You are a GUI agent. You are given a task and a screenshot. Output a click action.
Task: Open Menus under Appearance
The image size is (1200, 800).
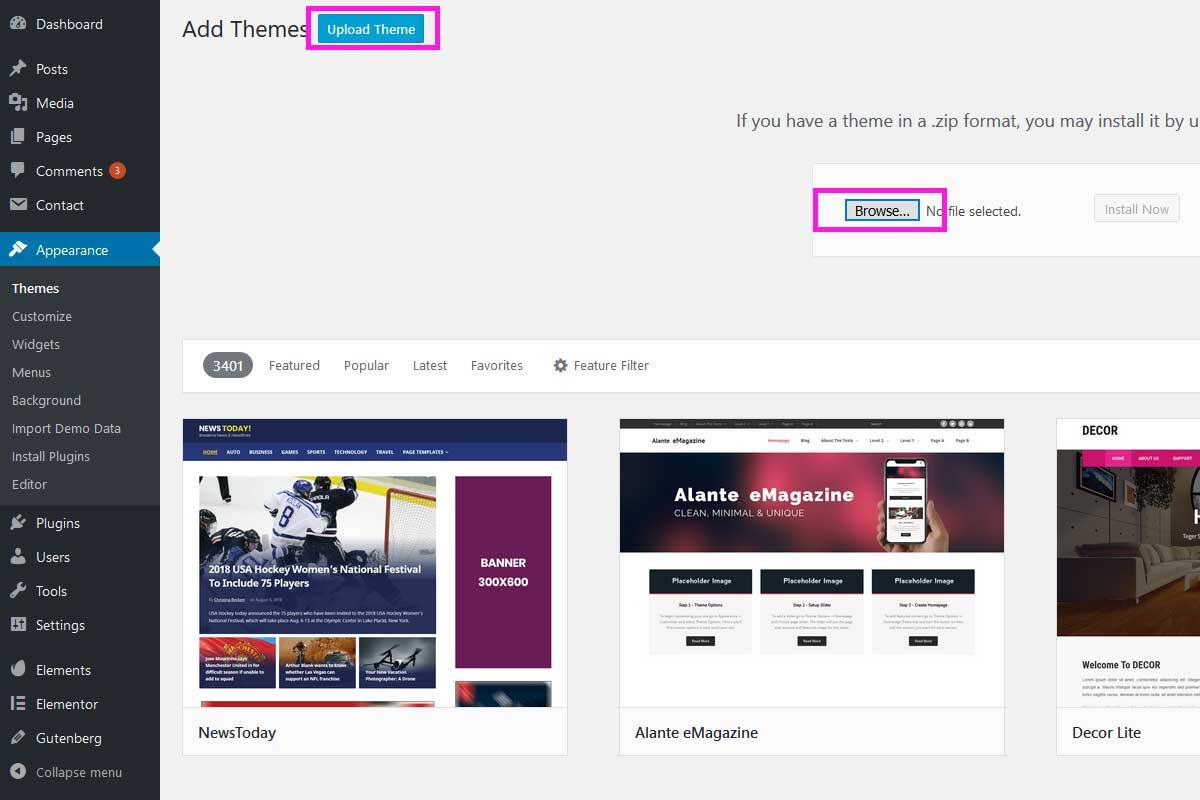[x=31, y=372]
